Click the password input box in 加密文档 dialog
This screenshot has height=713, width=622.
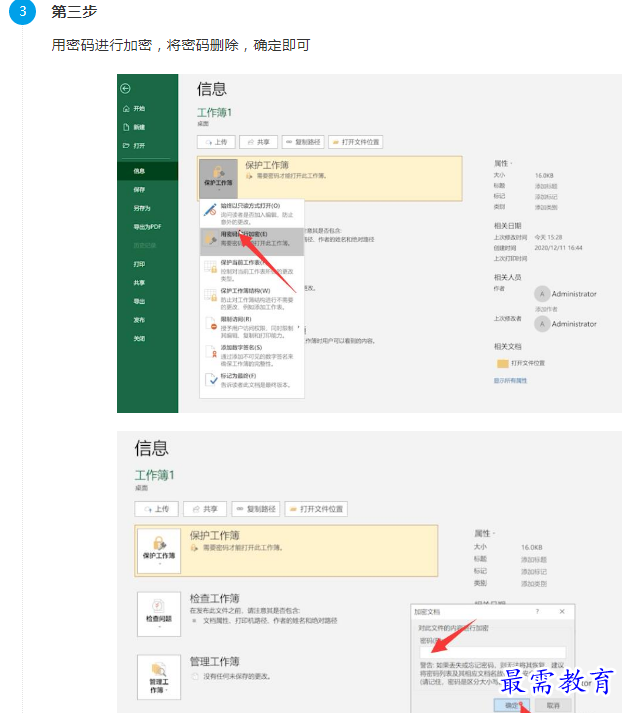pos(493,652)
